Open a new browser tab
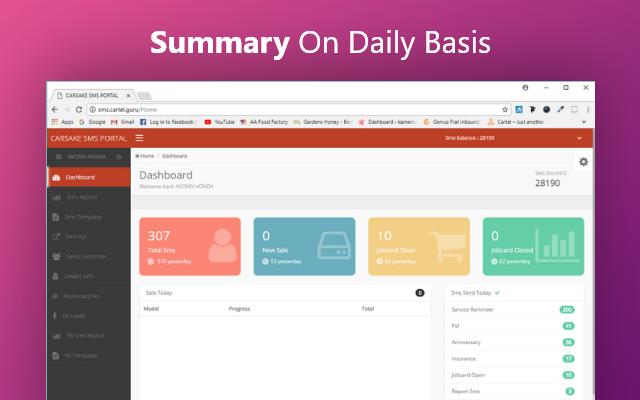 [144, 96]
